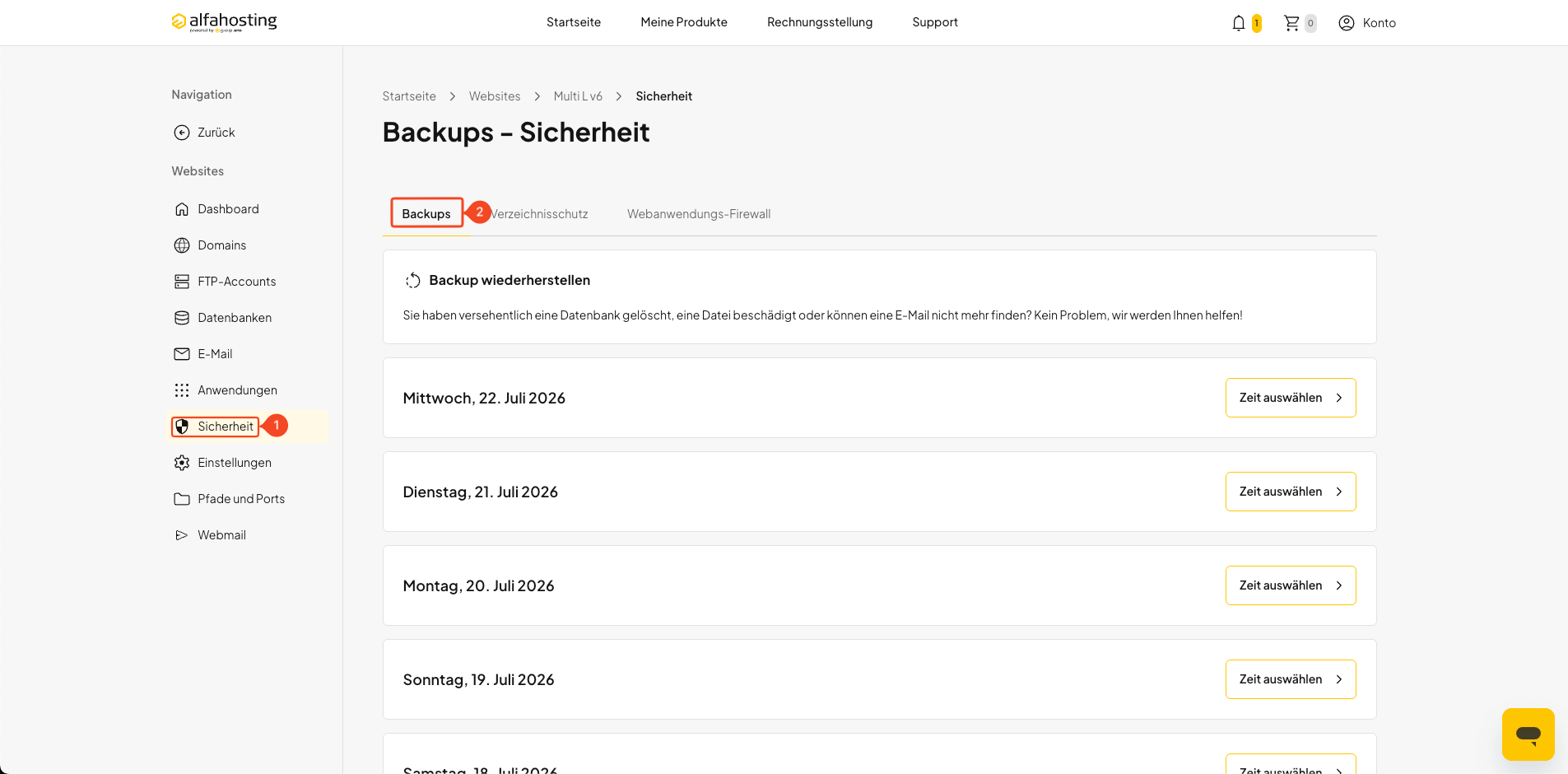Click Zurück in the navigation
The height and width of the screenshot is (774, 1568).
216,133
